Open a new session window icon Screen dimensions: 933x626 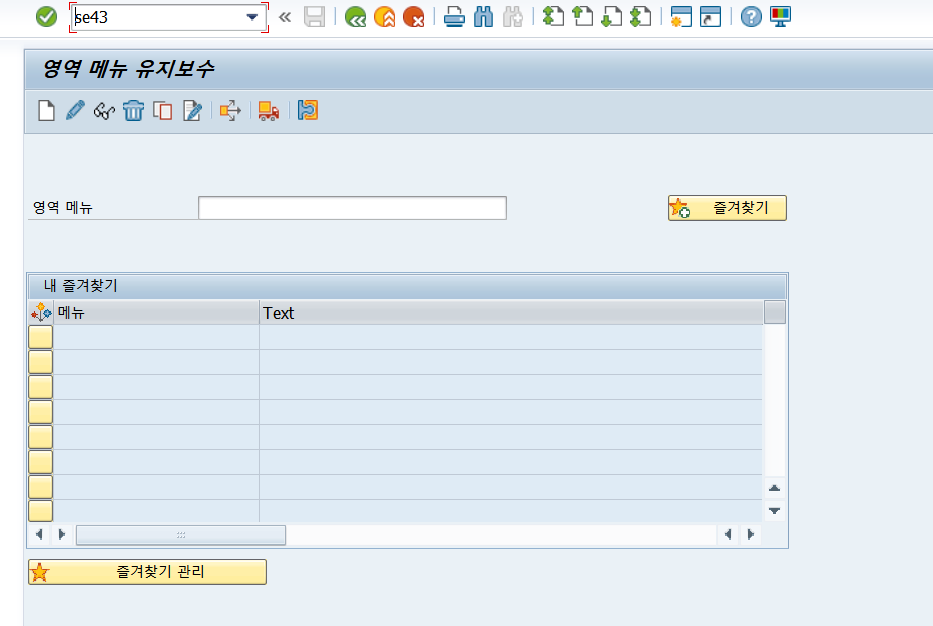click(681, 17)
